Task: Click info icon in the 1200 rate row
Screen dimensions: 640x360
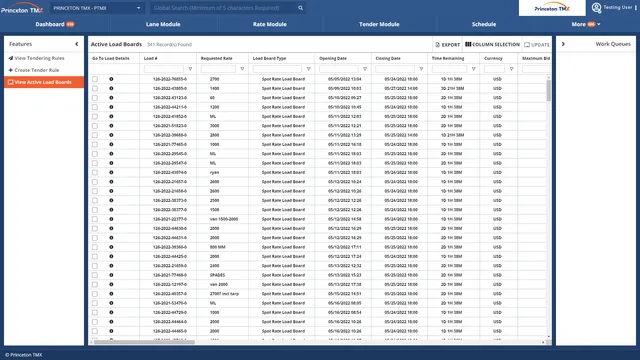Action: tap(111, 107)
